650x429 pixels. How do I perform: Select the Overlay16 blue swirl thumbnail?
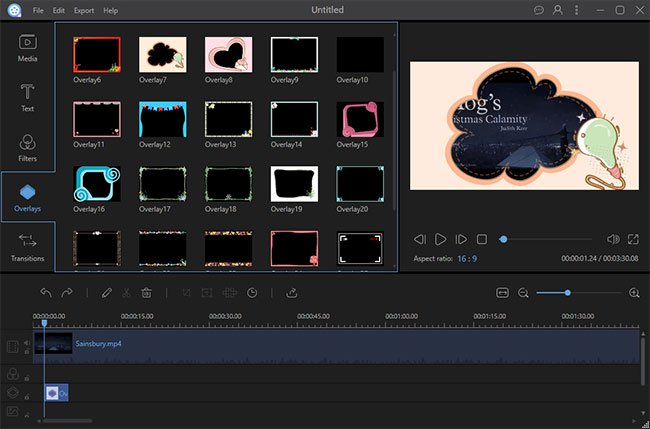97,184
